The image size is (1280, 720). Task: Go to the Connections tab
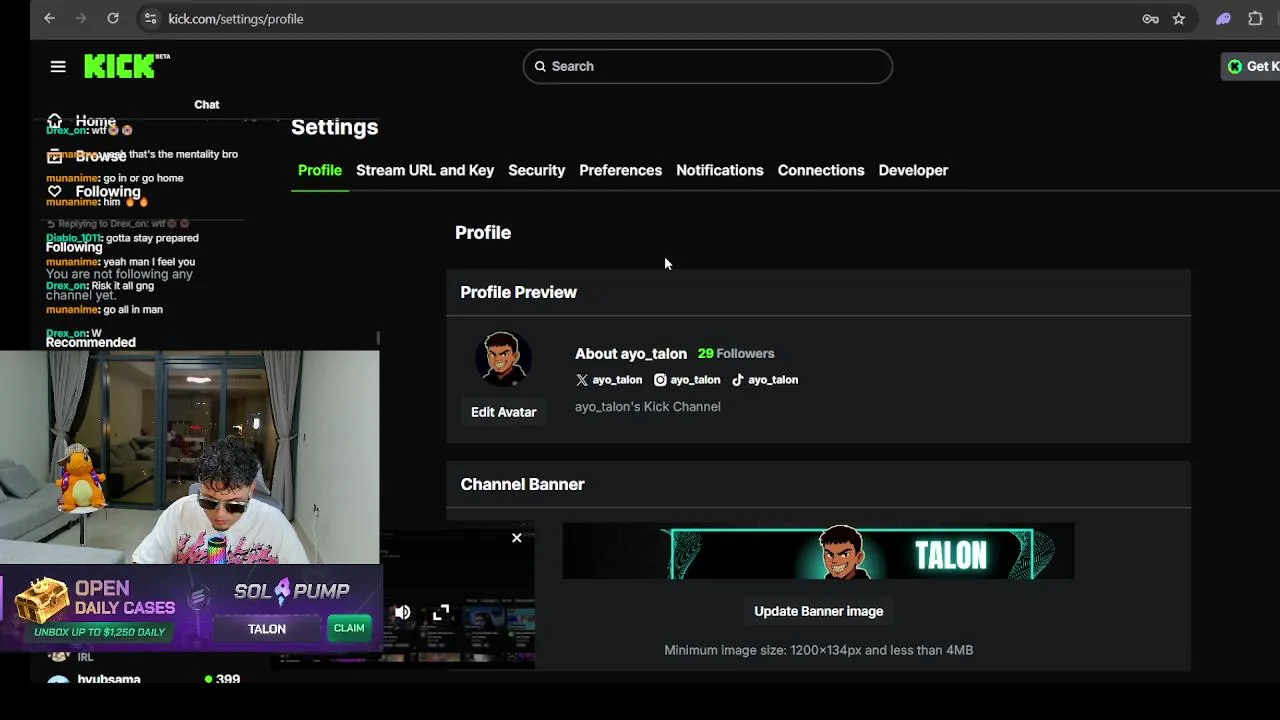pyautogui.click(x=821, y=170)
